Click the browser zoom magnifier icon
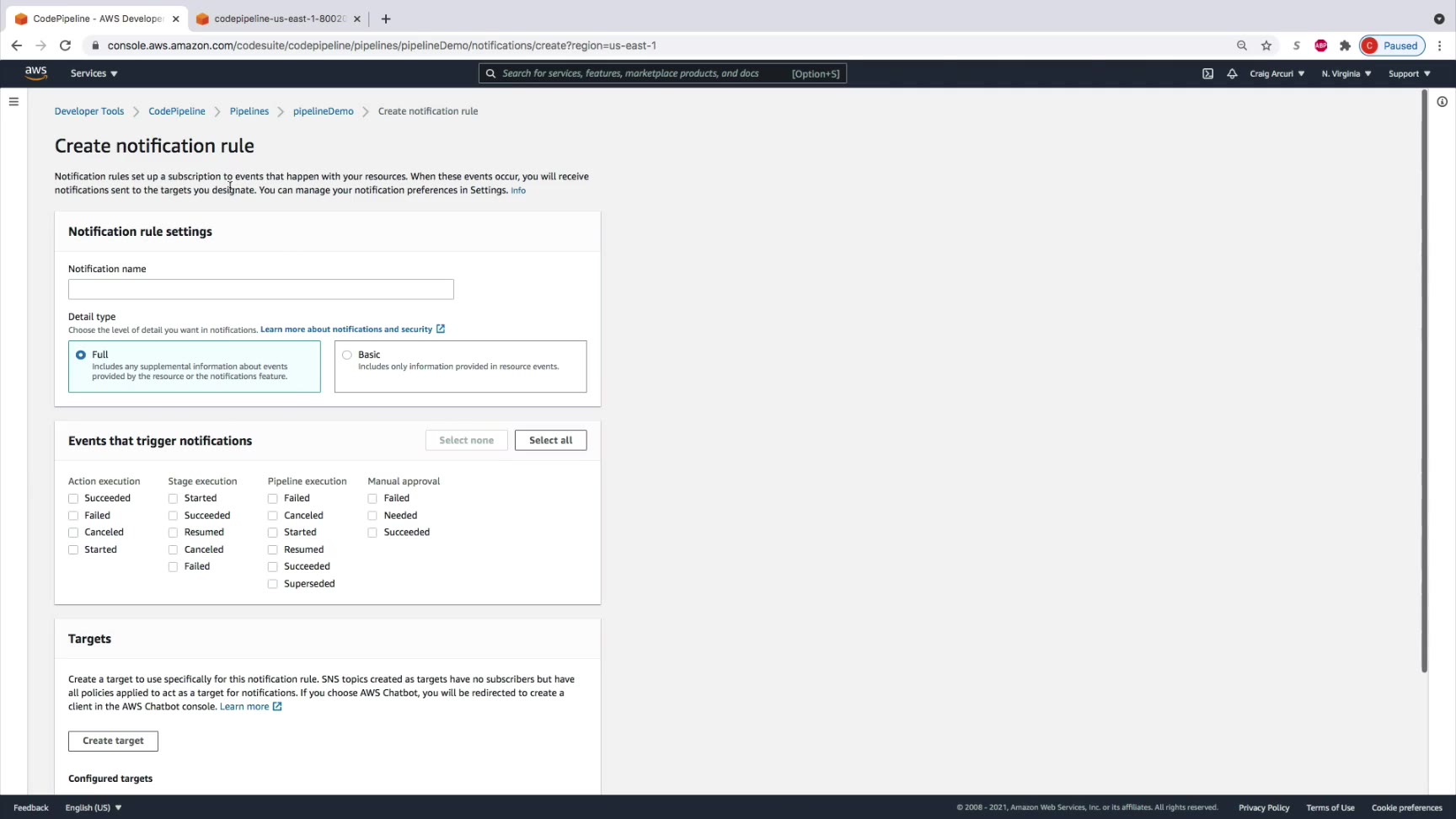Image resolution: width=1456 pixels, height=819 pixels. pyautogui.click(x=1242, y=45)
